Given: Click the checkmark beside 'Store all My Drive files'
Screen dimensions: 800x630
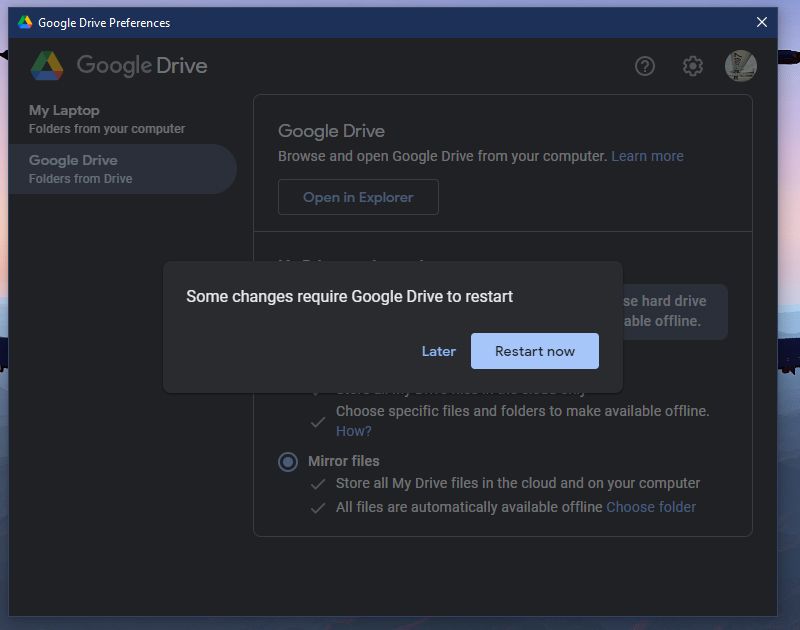Looking at the screenshot, I should [319, 484].
